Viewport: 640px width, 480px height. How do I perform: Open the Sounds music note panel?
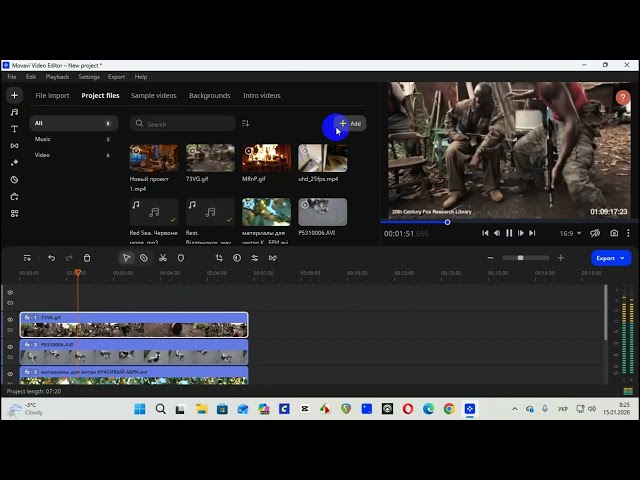click(14, 112)
